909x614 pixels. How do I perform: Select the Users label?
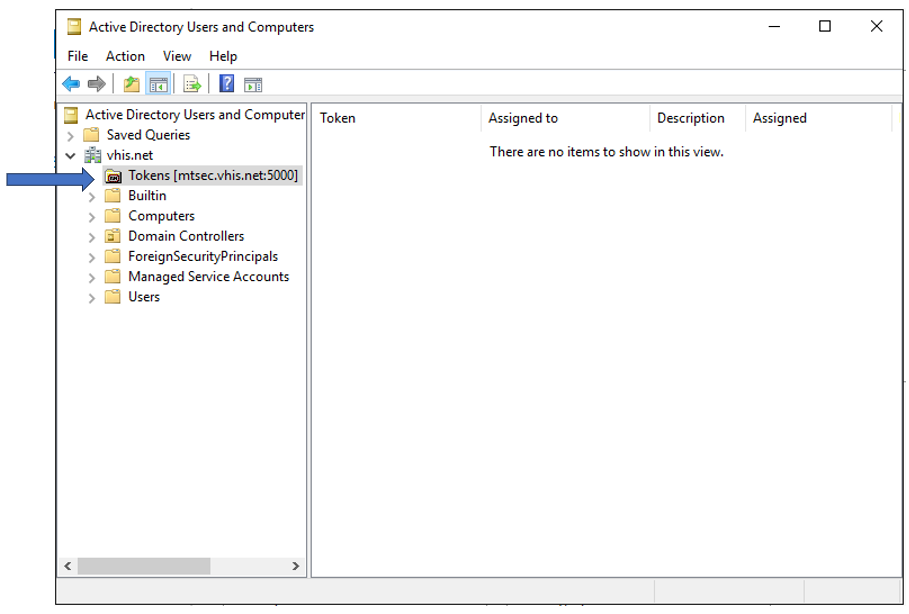(x=144, y=297)
